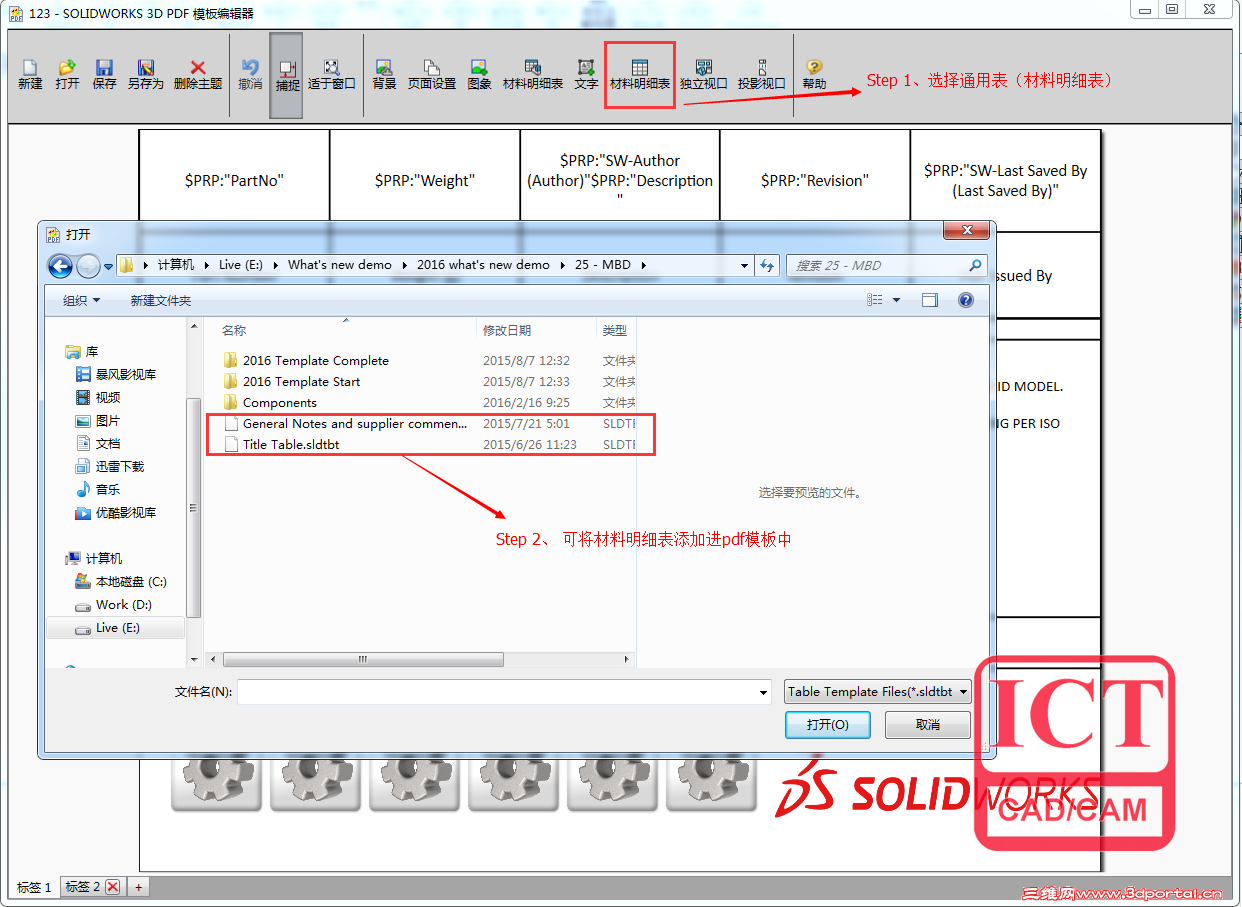Expand the view options dropdown arrow
Image resolution: width=1242 pixels, height=907 pixels.
pyautogui.click(x=896, y=300)
